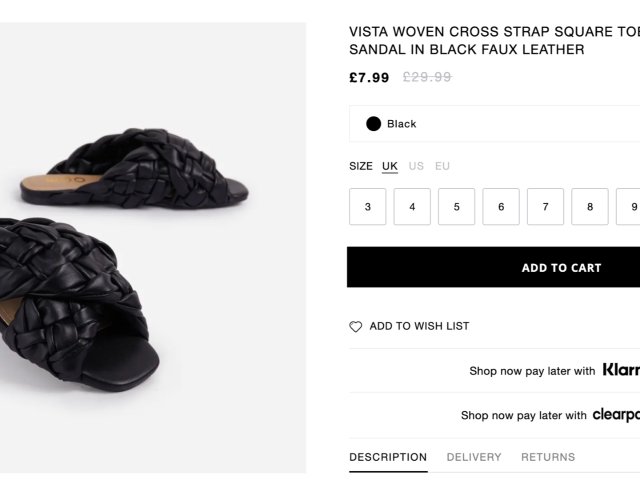Pick shoe size 6
This screenshot has height=480, width=640.
point(501,207)
